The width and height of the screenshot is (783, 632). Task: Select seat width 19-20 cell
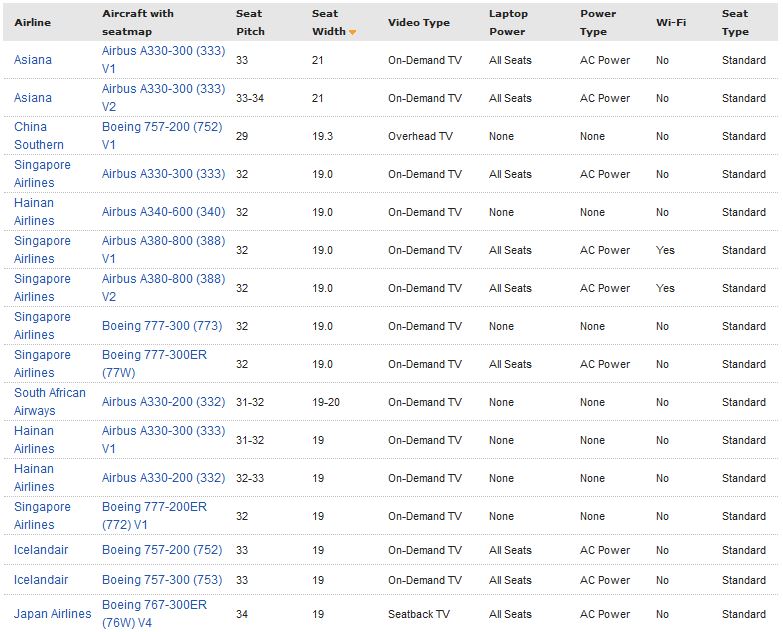pyautogui.click(x=326, y=402)
